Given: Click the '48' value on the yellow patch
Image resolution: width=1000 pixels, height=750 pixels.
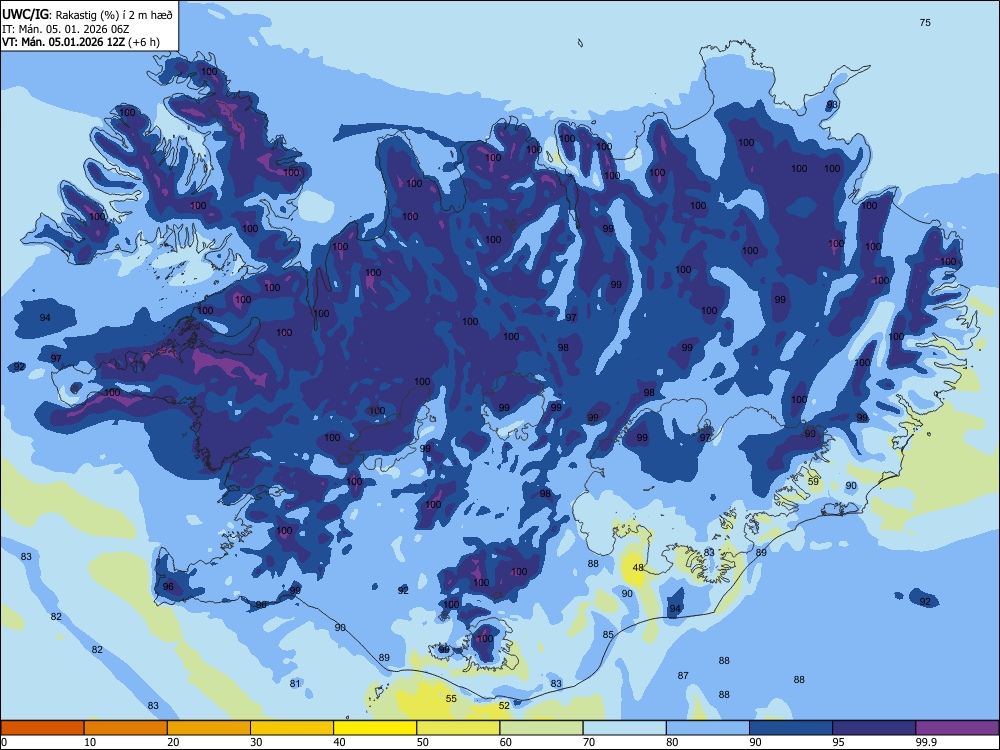Looking at the screenshot, I should tap(638, 568).
